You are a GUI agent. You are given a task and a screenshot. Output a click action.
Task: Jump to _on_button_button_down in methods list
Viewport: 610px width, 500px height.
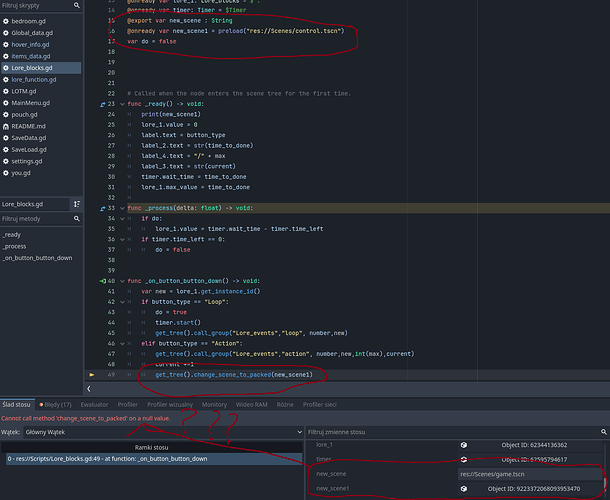[37, 257]
